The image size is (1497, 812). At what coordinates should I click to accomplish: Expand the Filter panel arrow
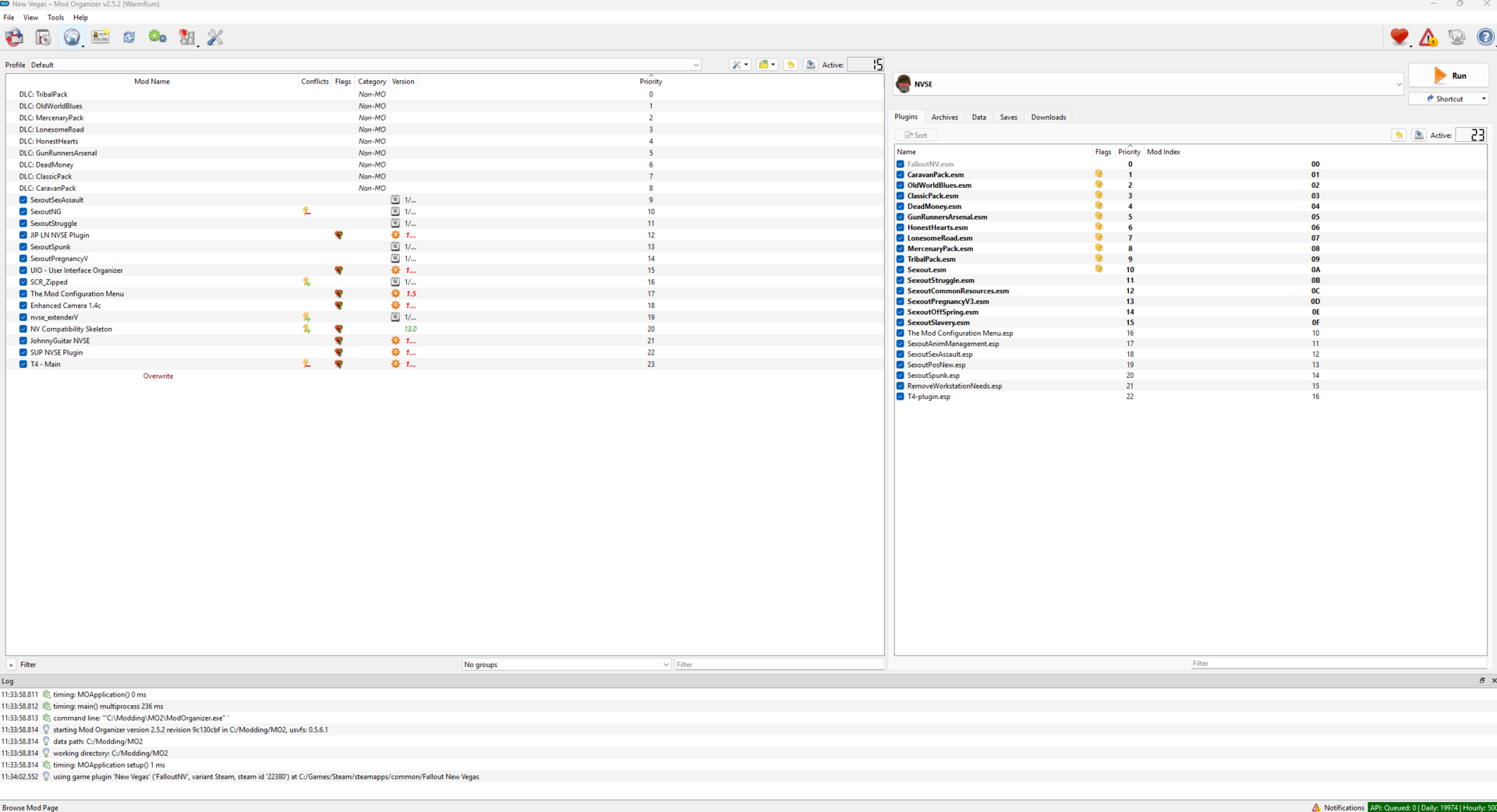point(11,665)
